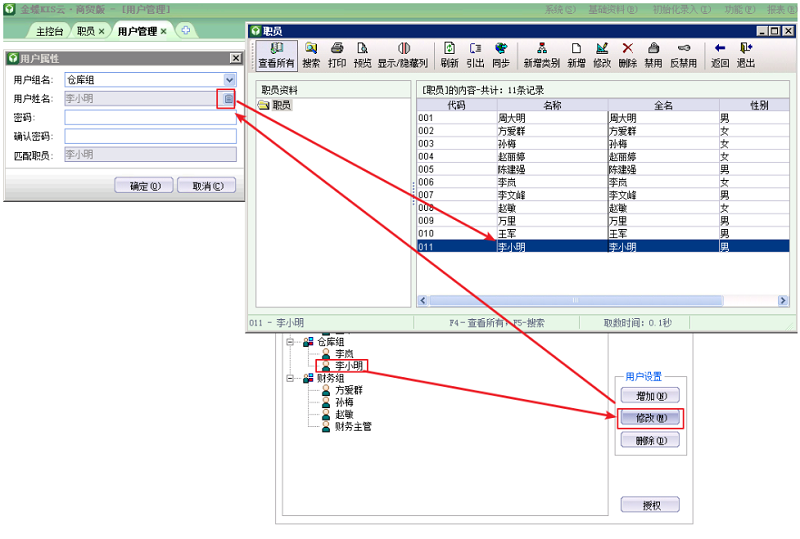Collapse the 财务组 tree node

click(291, 378)
